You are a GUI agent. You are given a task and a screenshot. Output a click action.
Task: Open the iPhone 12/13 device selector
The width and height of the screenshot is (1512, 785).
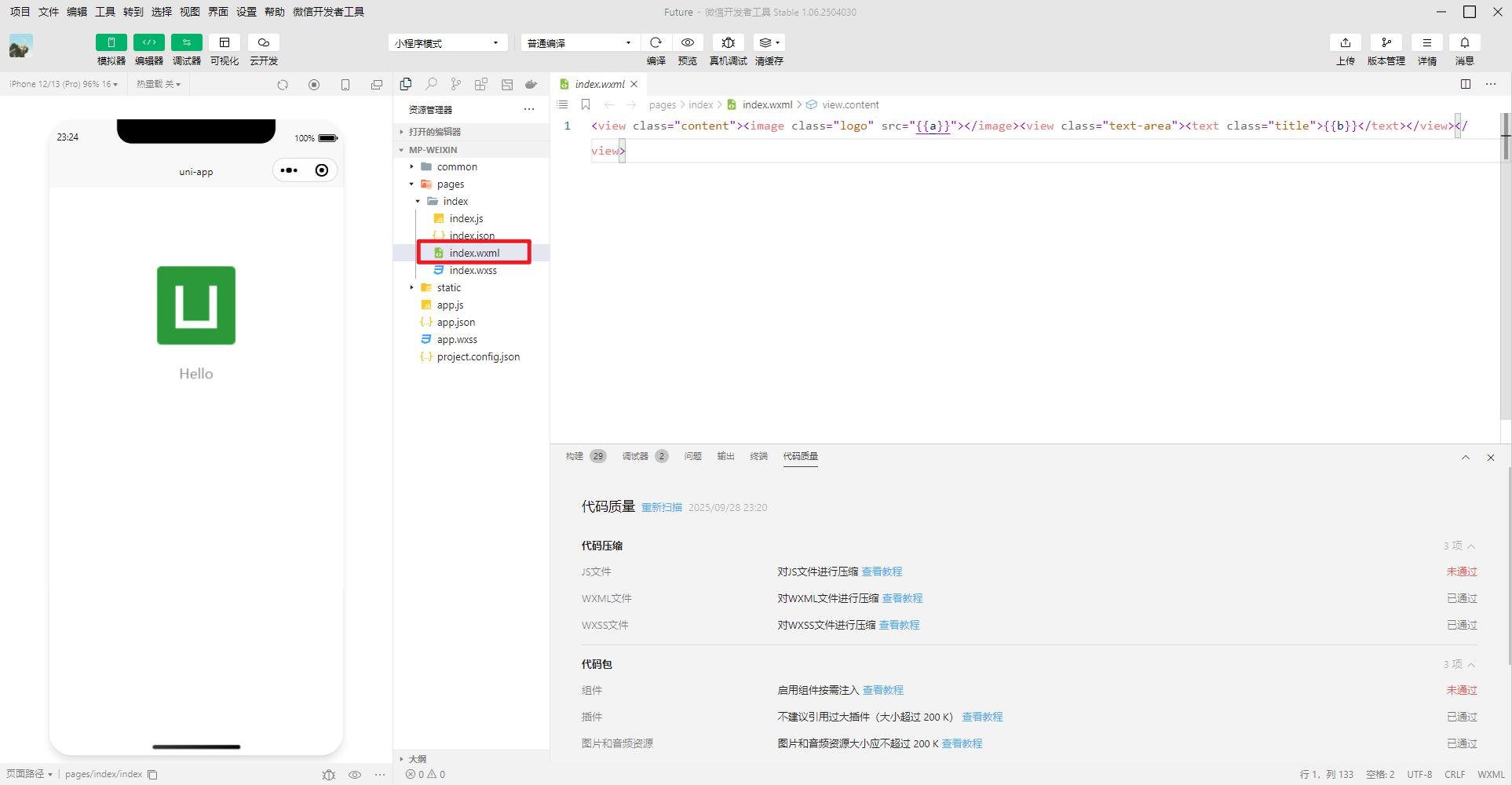pyautogui.click(x=64, y=84)
